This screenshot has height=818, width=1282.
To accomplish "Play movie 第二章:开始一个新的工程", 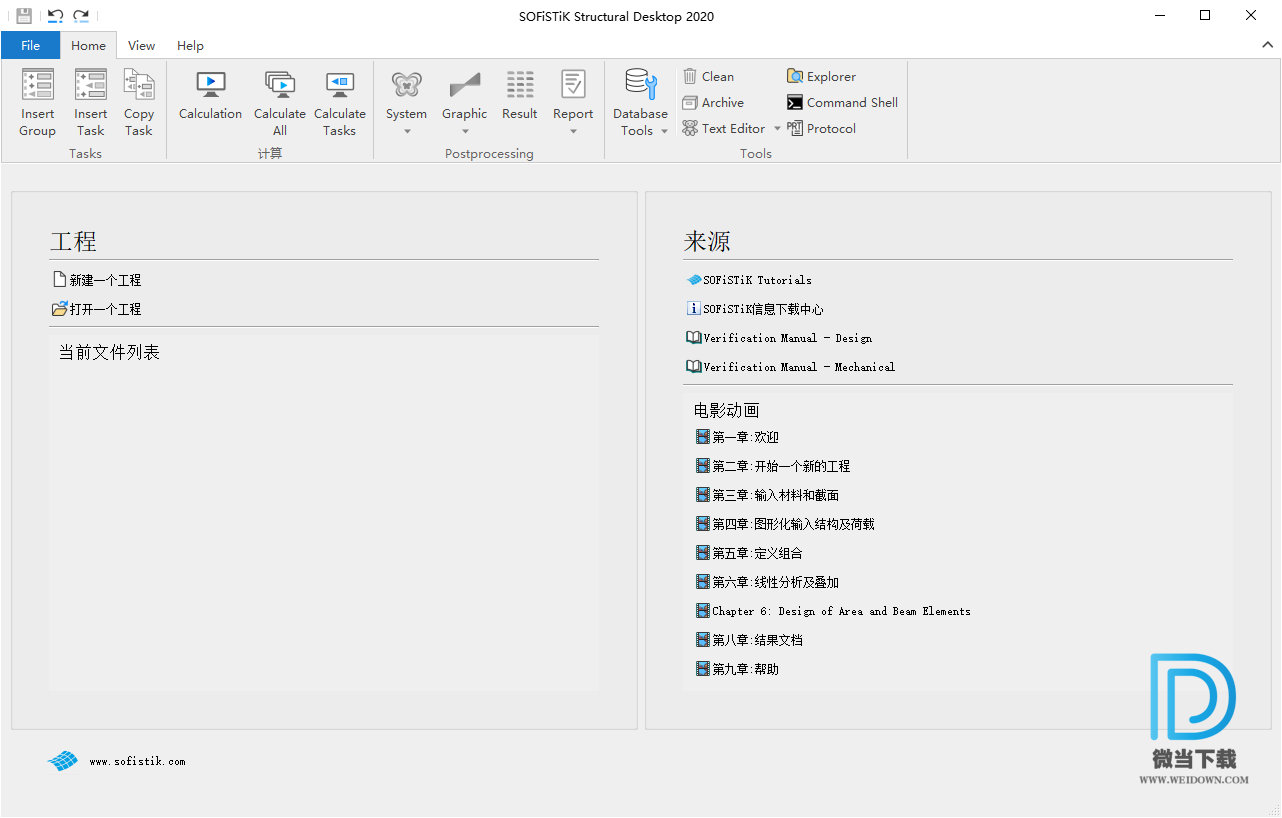I will coord(773,467).
